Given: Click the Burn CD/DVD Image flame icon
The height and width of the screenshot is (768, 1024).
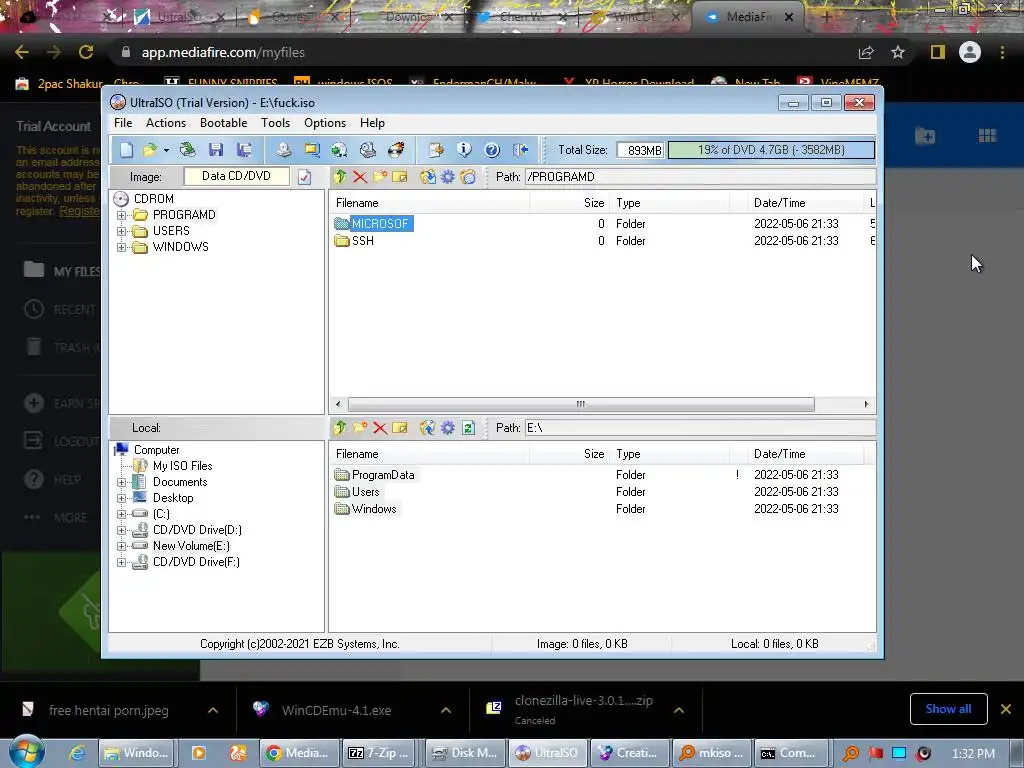Looking at the screenshot, I should [x=396, y=150].
